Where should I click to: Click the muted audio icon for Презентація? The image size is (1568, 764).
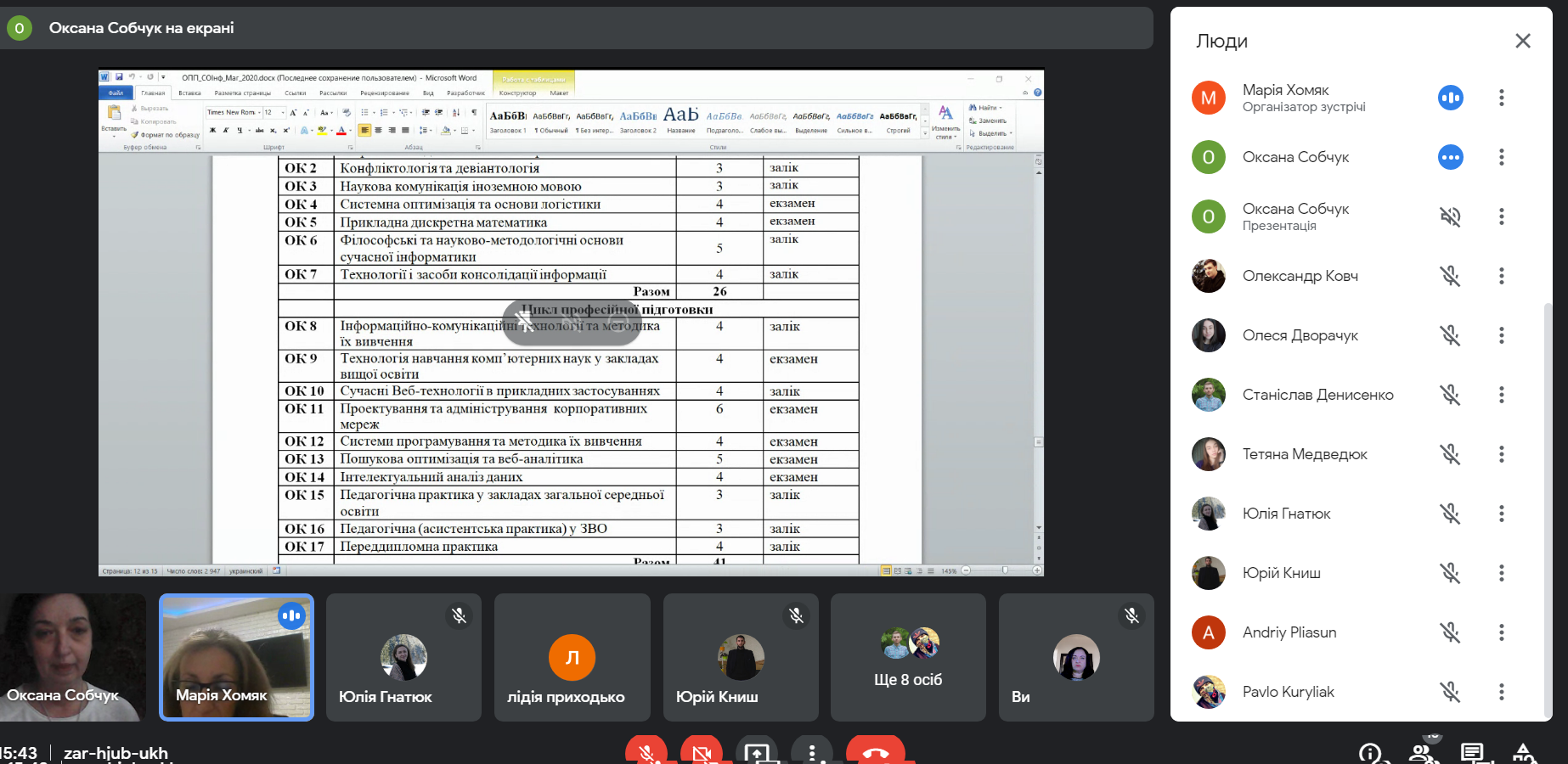(x=1450, y=216)
